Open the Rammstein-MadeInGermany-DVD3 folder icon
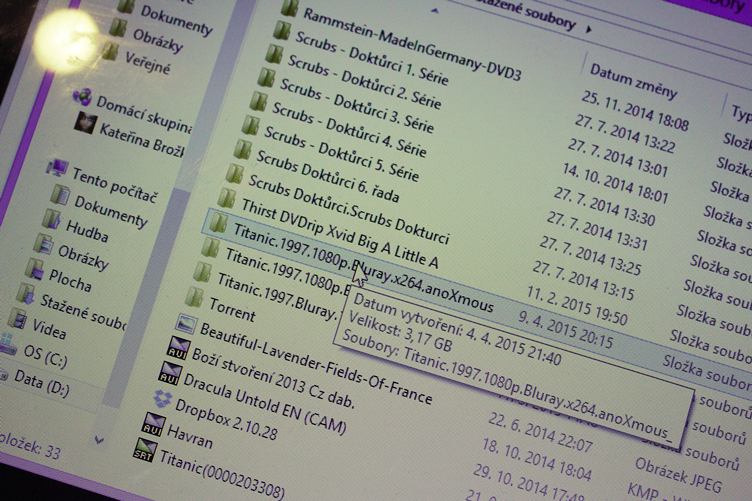 point(289,8)
